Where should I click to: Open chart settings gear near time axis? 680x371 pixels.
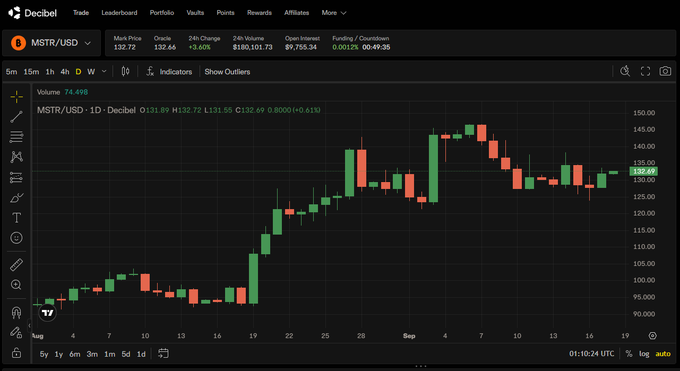652,336
